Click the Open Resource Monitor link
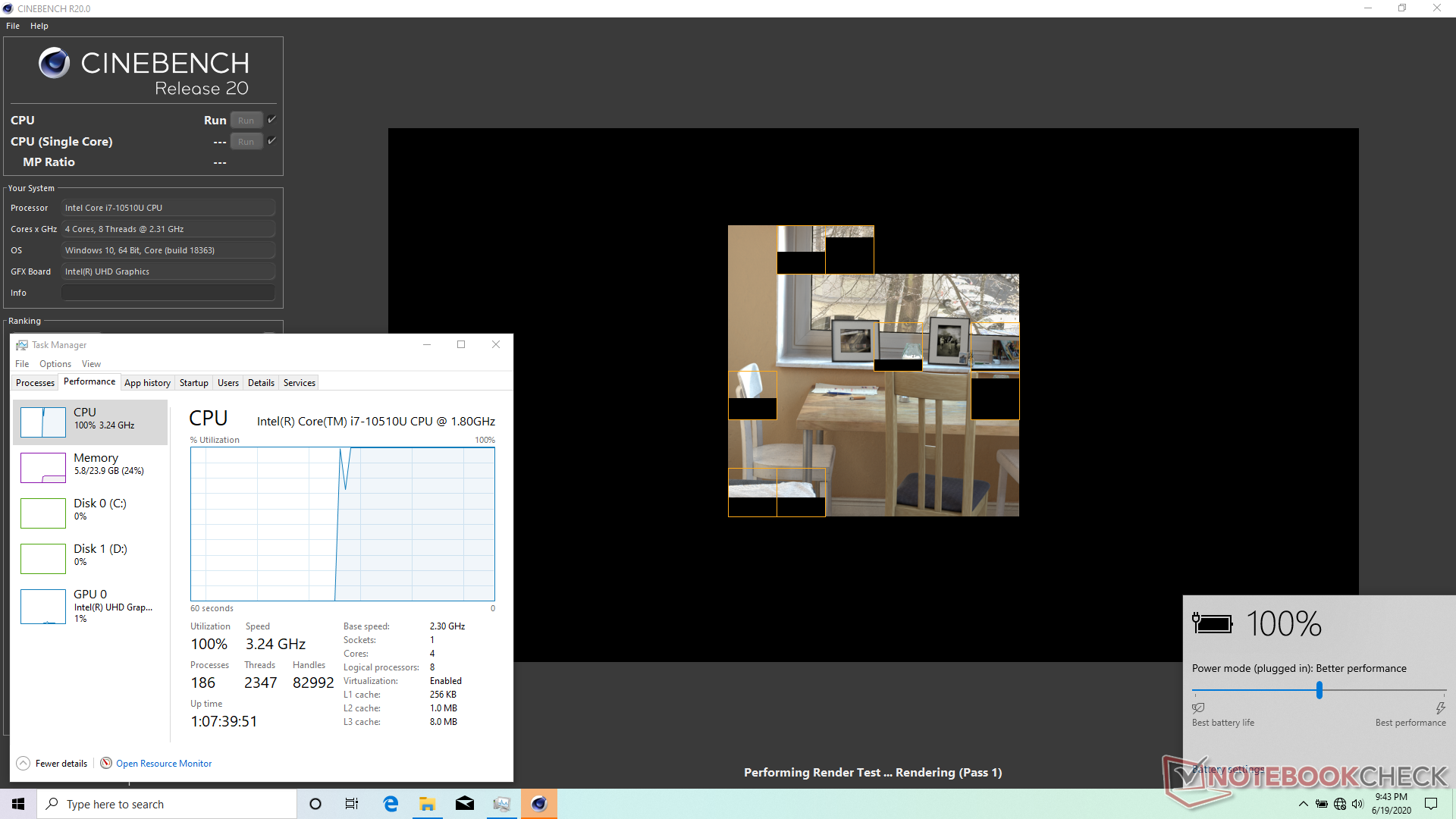 163,764
